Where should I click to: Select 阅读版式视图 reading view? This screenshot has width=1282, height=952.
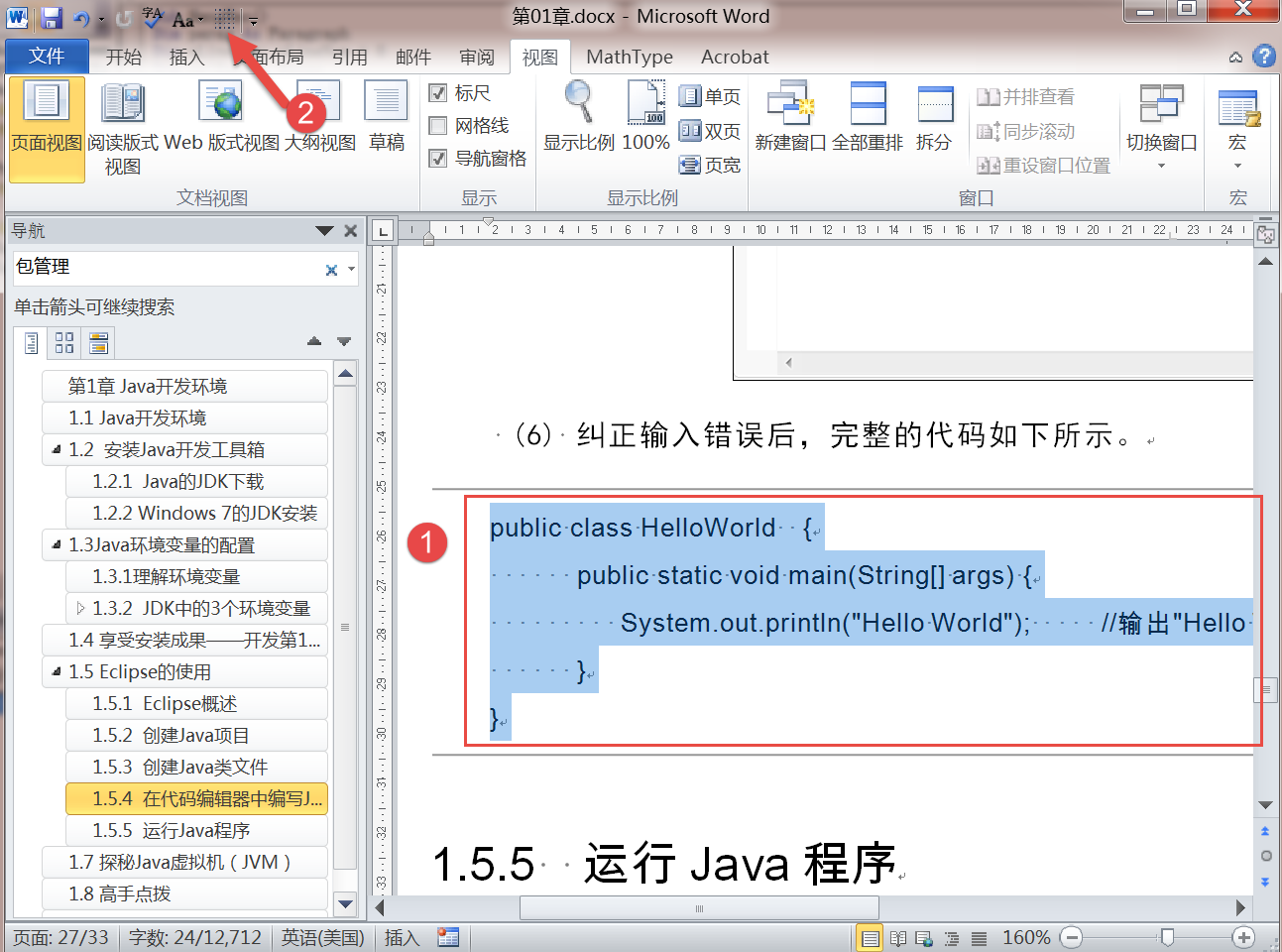click(x=123, y=129)
